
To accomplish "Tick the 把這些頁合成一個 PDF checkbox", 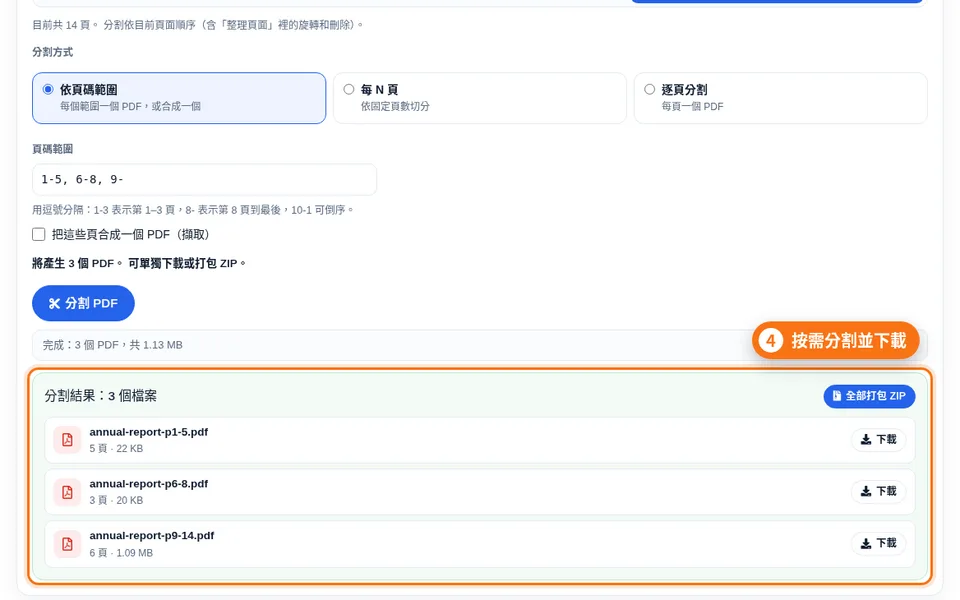I will (39, 234).
